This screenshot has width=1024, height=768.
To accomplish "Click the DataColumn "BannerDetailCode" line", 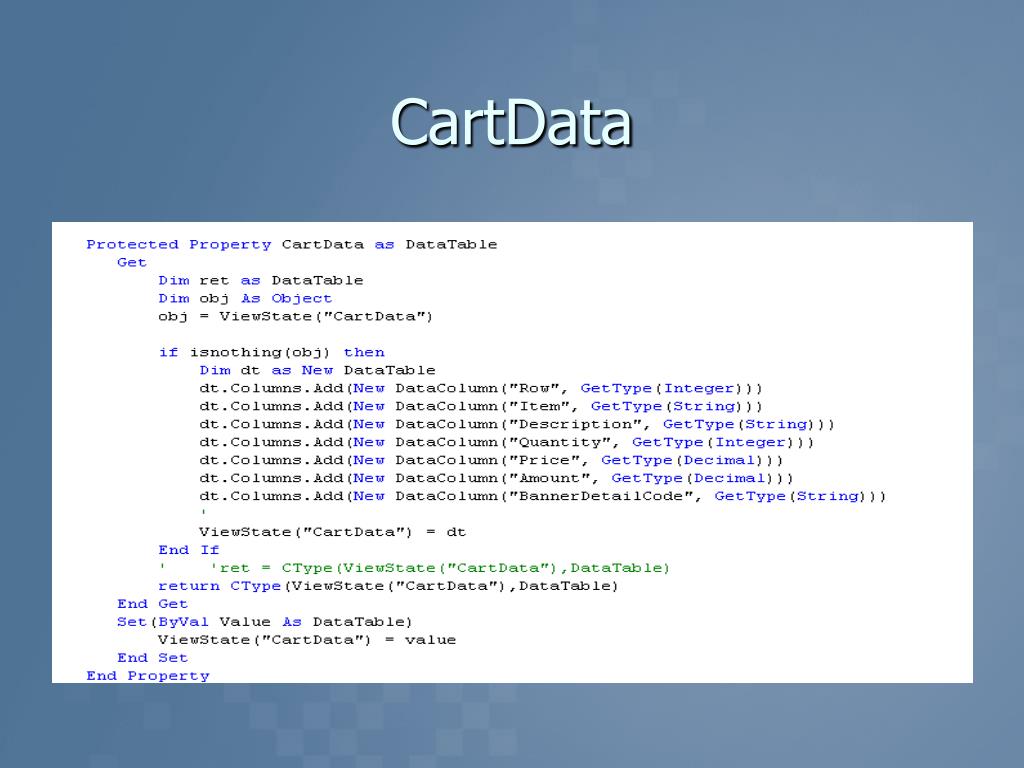I will (543, 496).
